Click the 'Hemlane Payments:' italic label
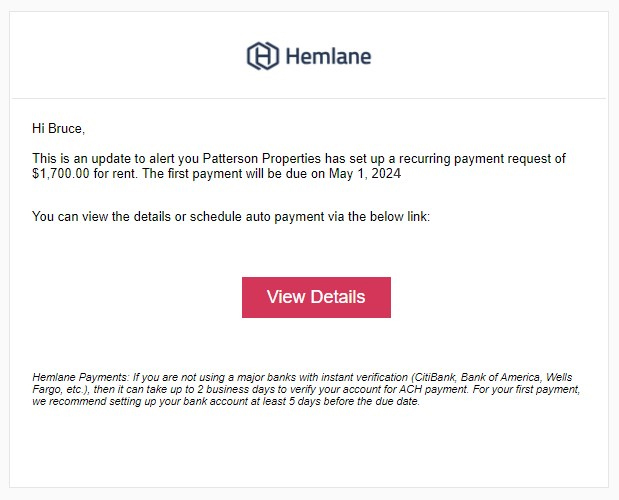Image resolution: width=619 pixels, height=500 pixels. (x=81, y=377)
